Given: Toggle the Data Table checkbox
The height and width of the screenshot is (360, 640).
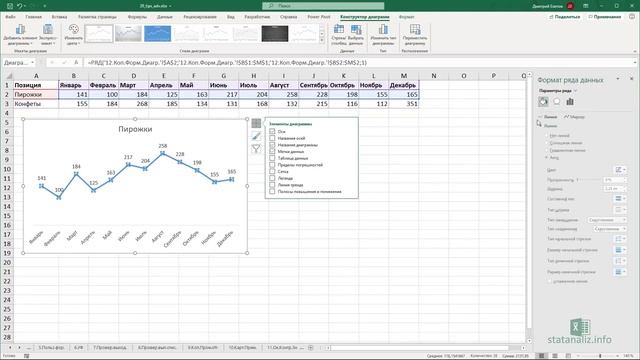Looking at the screenshot, I should point(272,158).
